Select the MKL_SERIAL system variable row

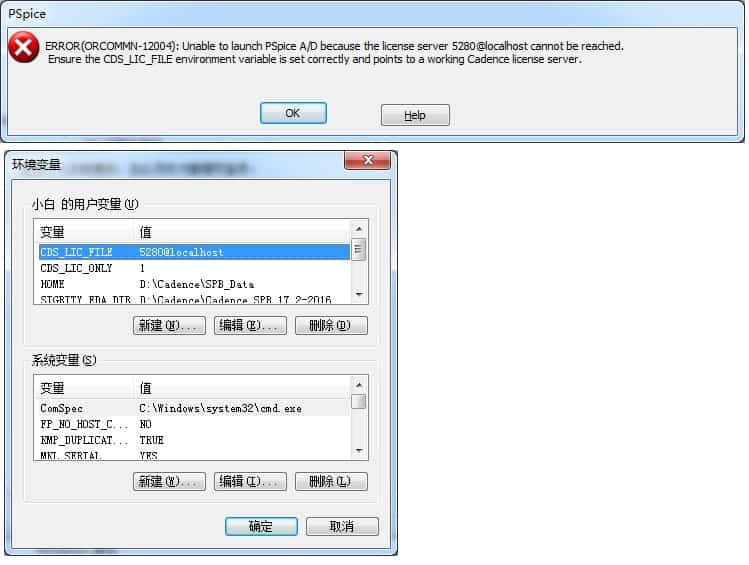(194, 455)
